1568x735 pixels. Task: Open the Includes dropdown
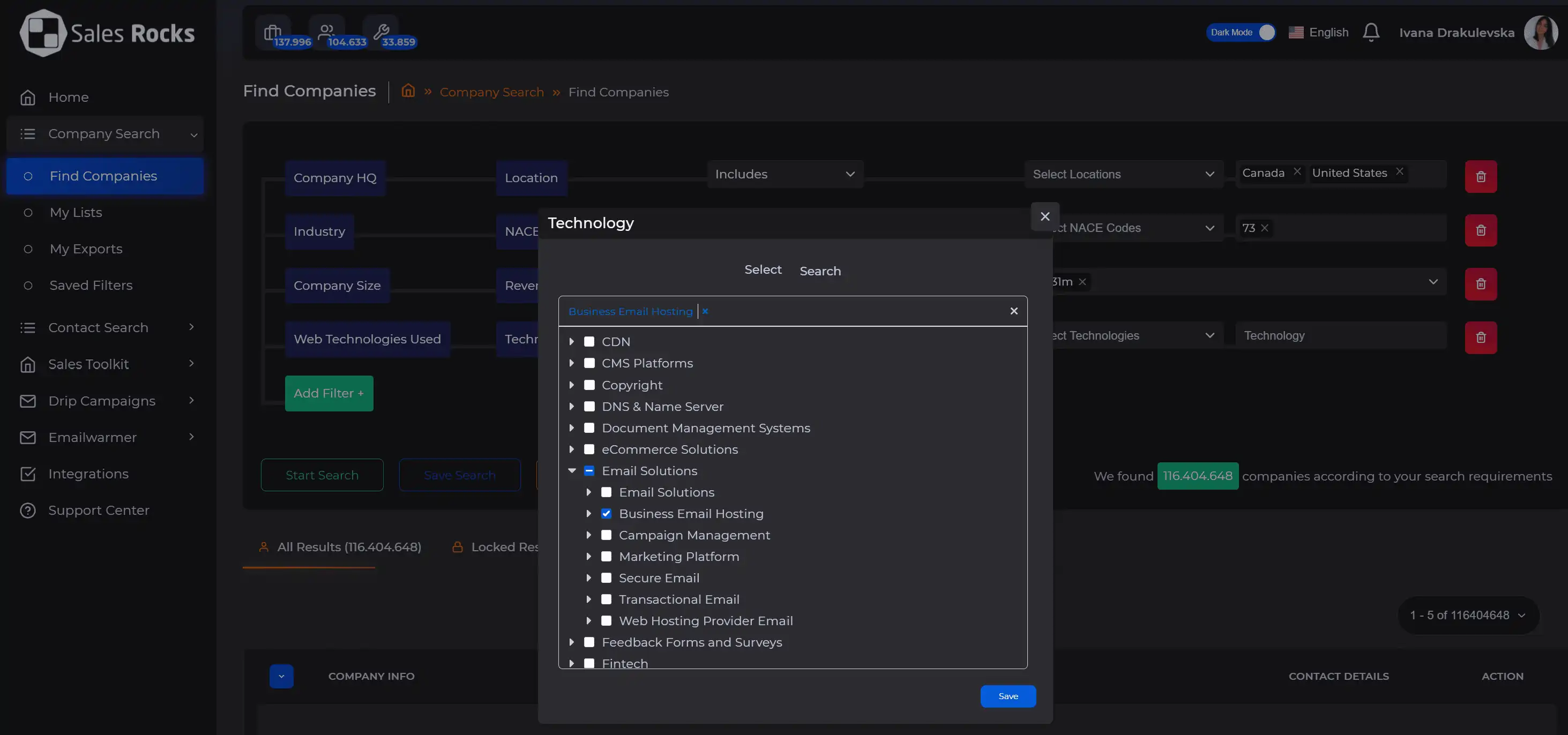[x=785, y=174]
